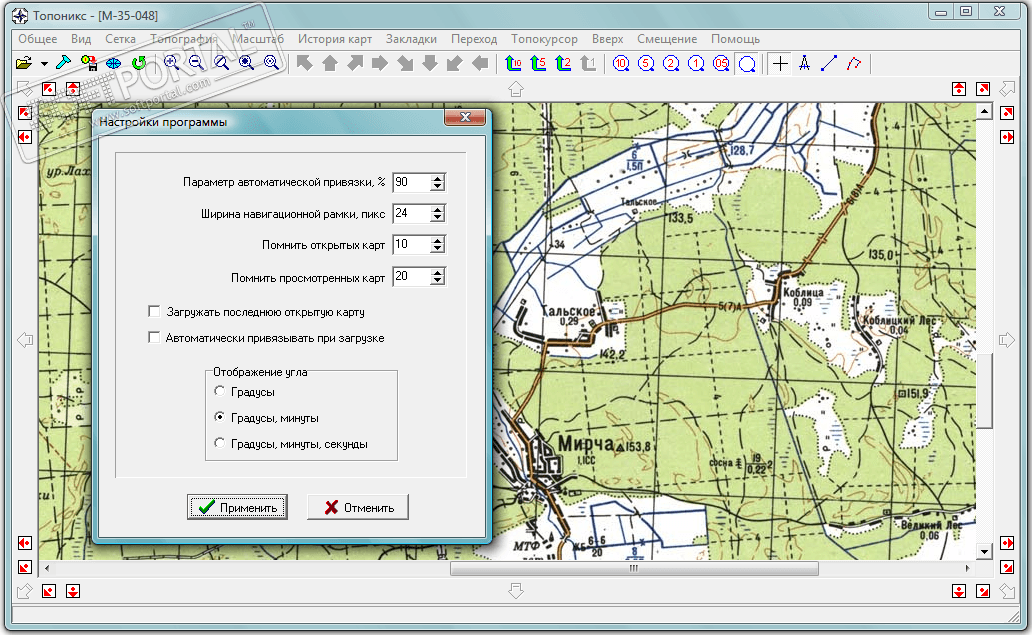Click the green refresh arrow icon
This screenshot has width=1032, height=635.
click(x=139, y=63)
